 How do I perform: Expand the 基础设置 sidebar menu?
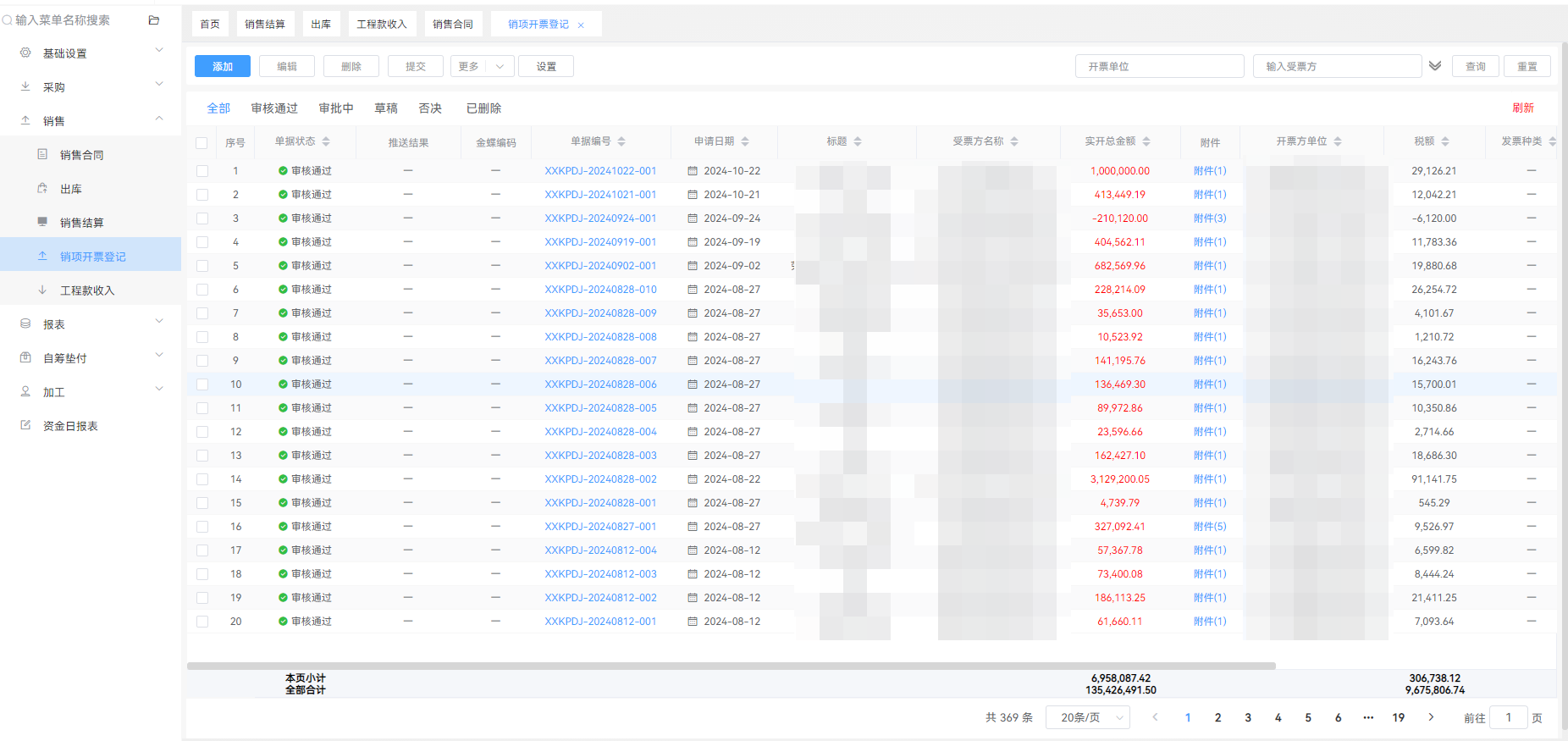91,53
